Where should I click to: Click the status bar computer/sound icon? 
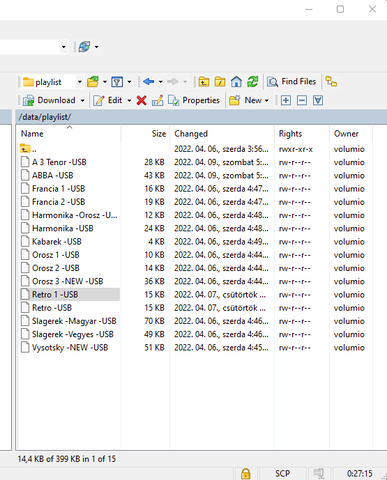coord(319,473)
